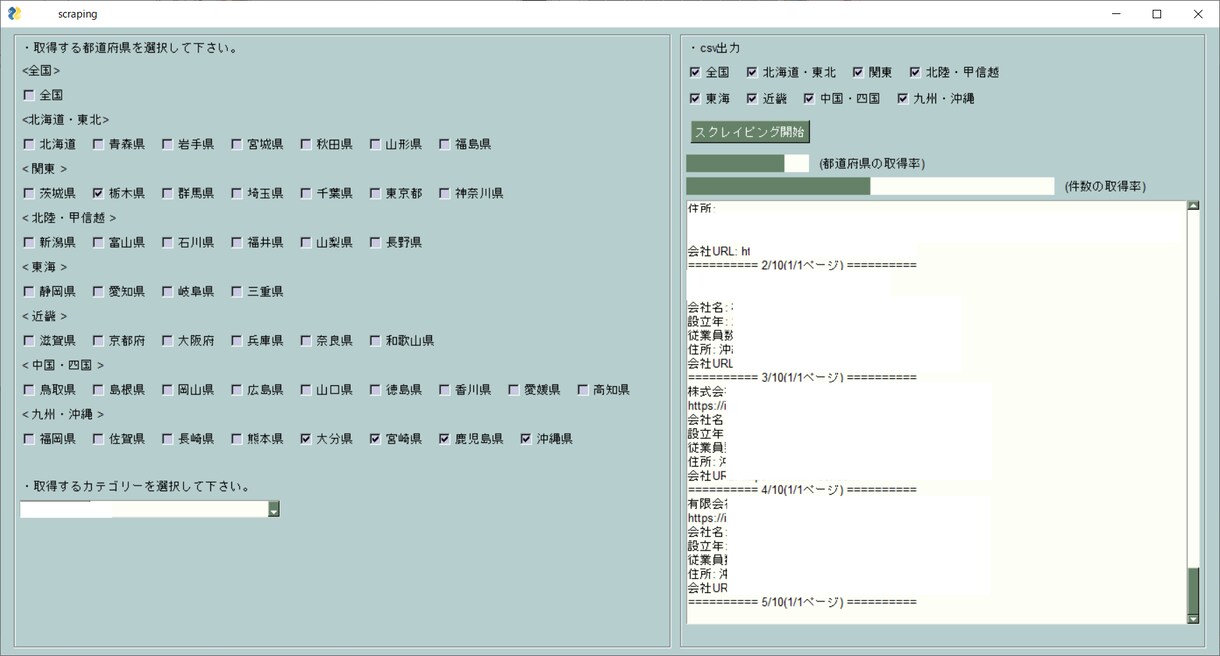Start scraping with スクレイピング開始 button
This screenshot has height=656, width=1220.
[750, 132]
